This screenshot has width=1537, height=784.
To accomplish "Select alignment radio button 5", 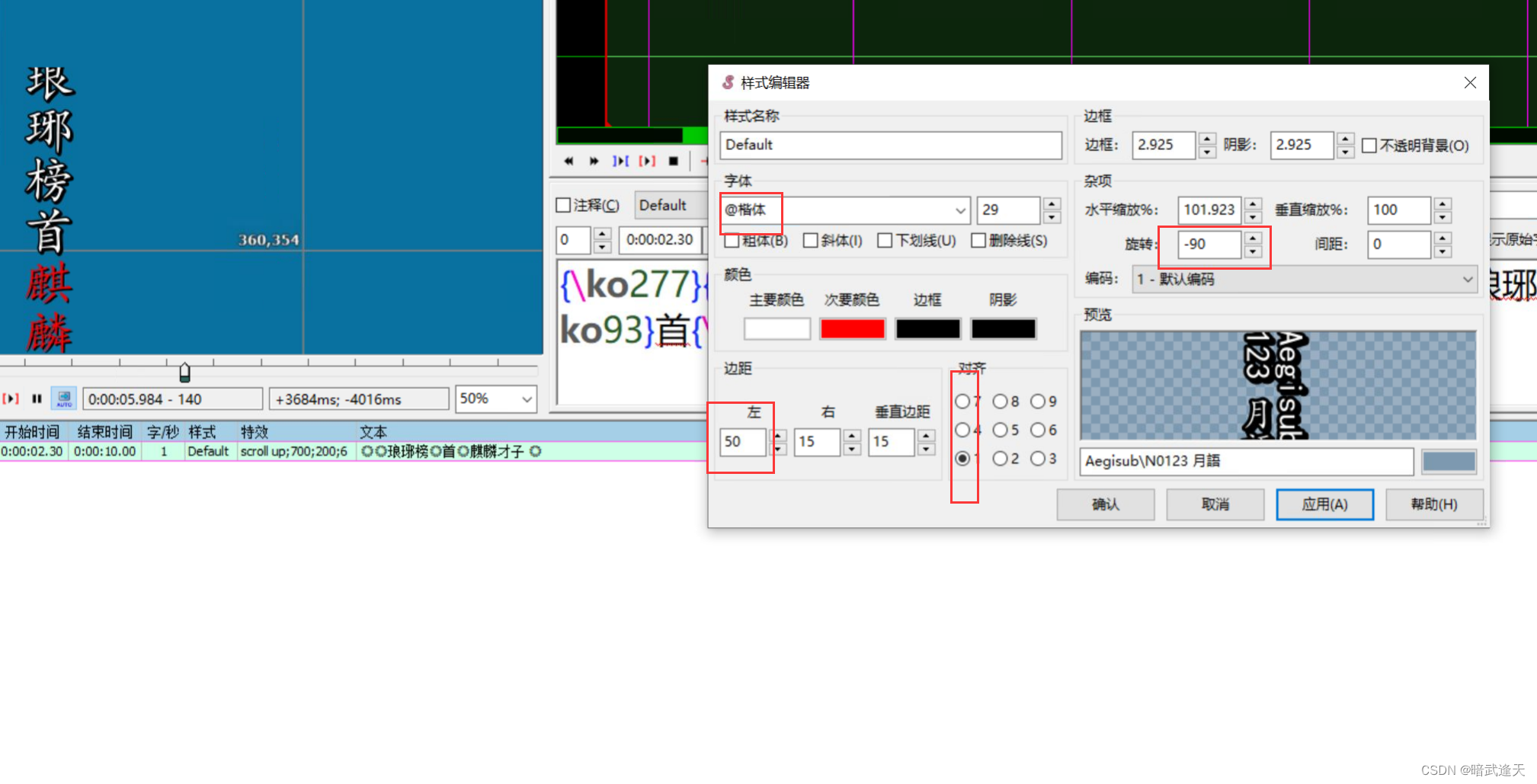I will [1001, 430].
